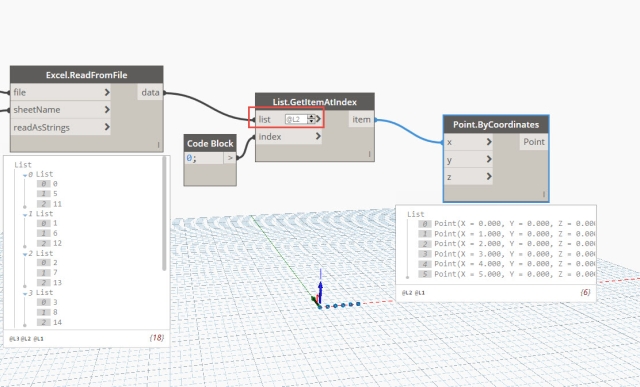Select the List.GetItemAtIndex node header
The width and height of the screenshot is (640, 387).
click(315, 102)
